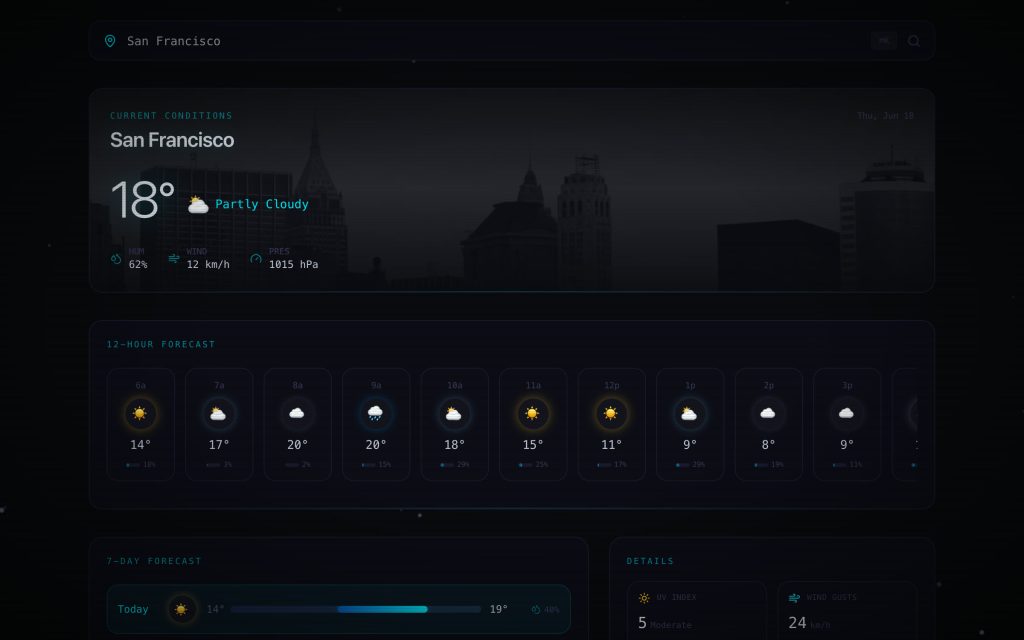The height and width of the screenshot is (640, 1024).
Task: Click the 12 km/h wind value
Action: tap(208, 264)
